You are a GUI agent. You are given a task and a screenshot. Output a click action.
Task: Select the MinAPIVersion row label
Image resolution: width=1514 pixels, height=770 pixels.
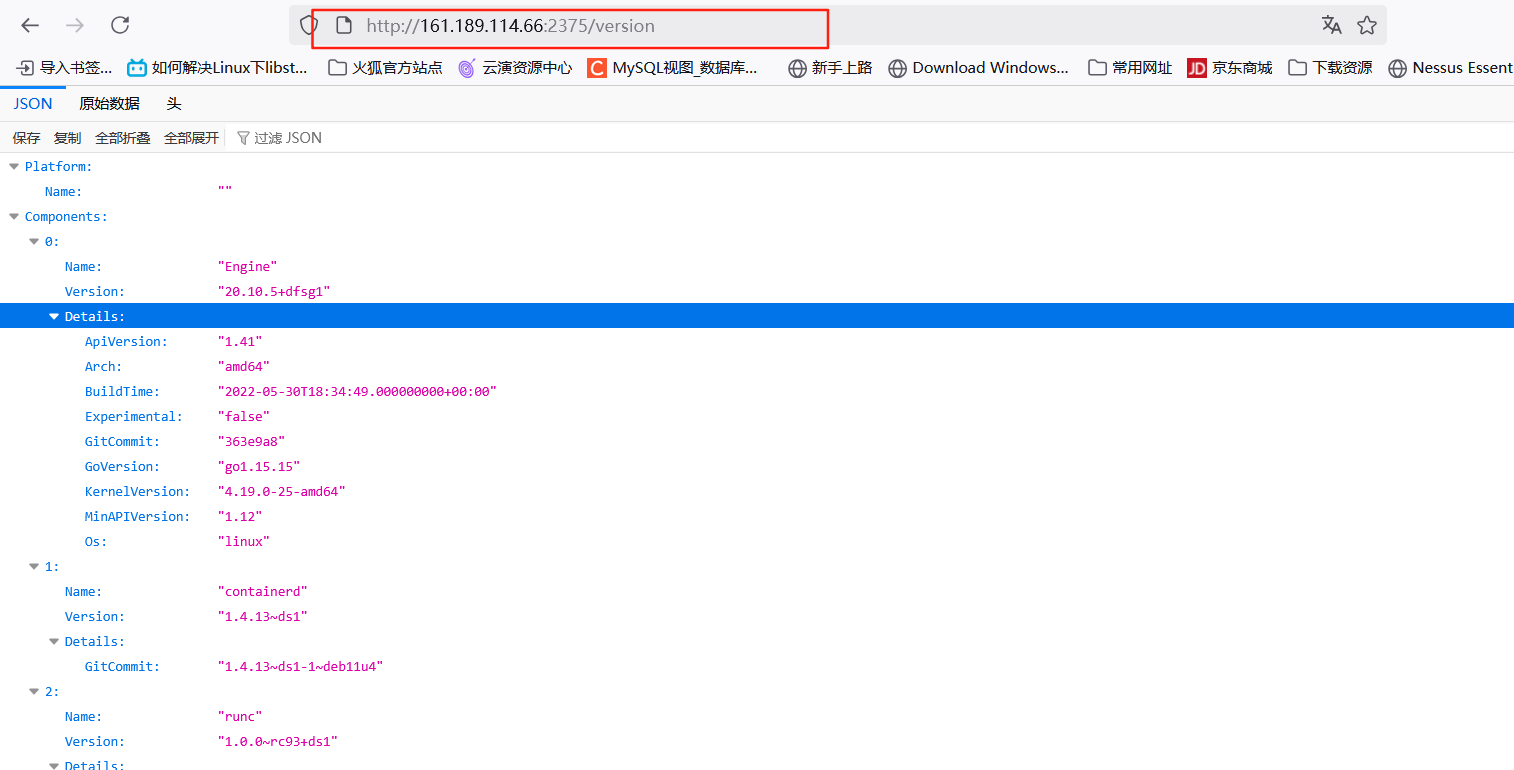pos(138,516)
